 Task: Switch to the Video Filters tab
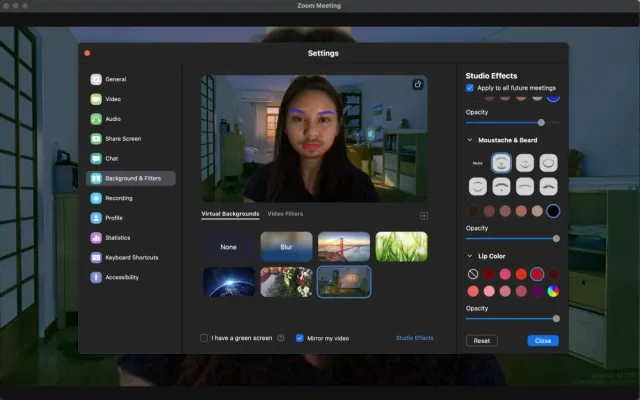tap(285, 214)
